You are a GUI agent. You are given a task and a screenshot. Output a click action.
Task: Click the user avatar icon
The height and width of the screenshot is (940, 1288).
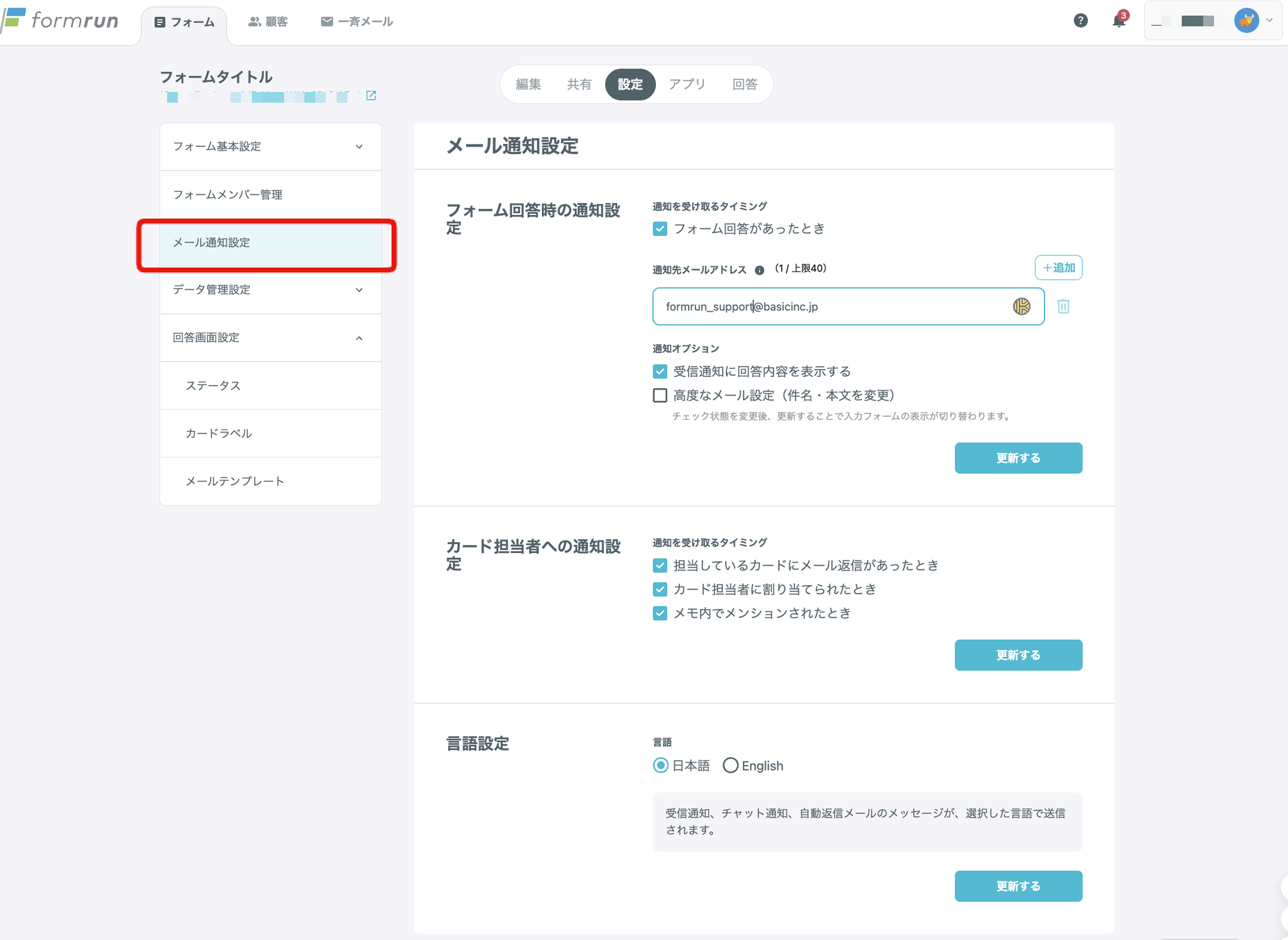pos(1245,21)
